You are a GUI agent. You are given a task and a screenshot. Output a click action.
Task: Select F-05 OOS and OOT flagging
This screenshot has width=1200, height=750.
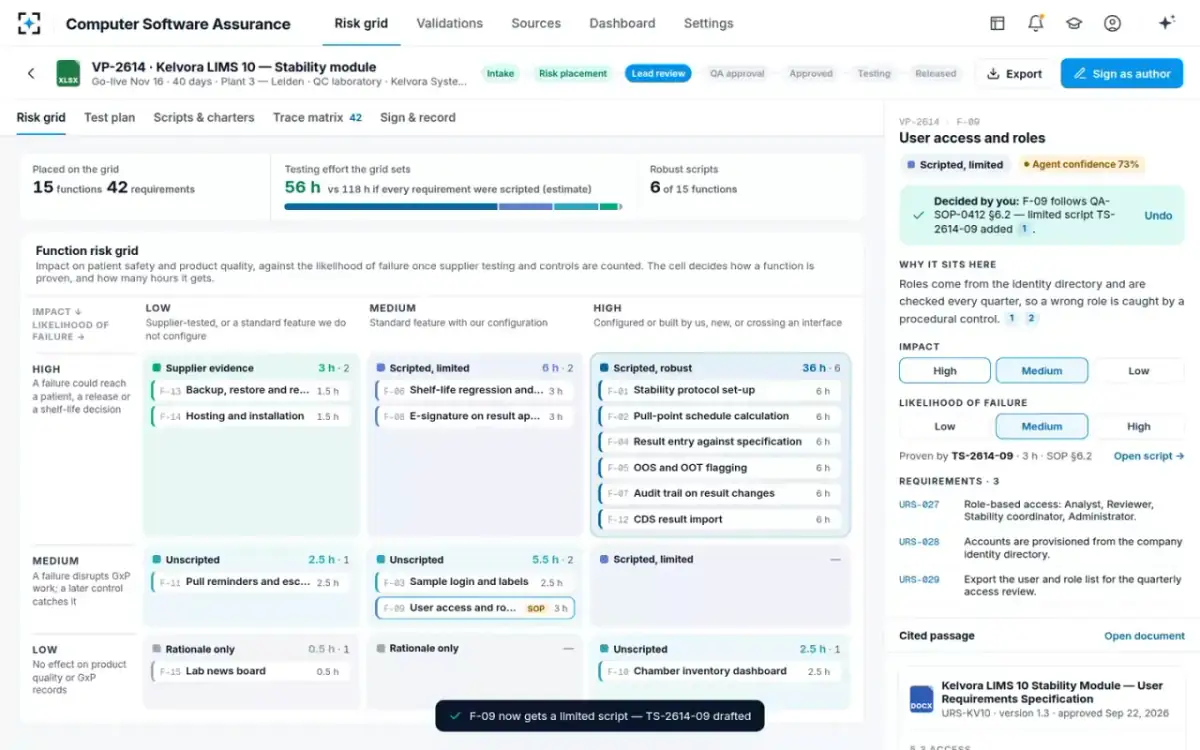(720, 468)
